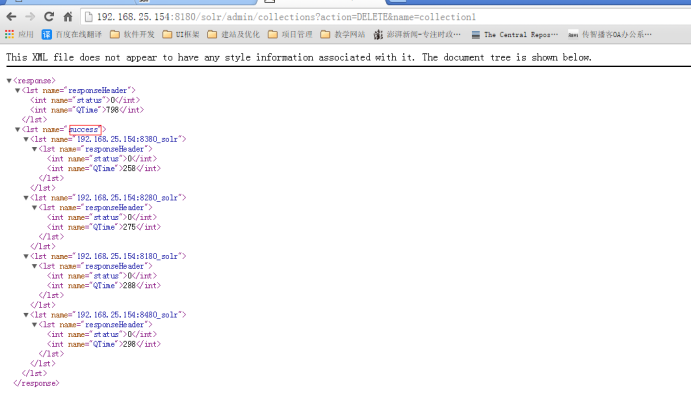The image size is (691, 417).
Task: Open the 澎湃新闻 bookmark
Action: pyautogui.click(x=417, y=34)
